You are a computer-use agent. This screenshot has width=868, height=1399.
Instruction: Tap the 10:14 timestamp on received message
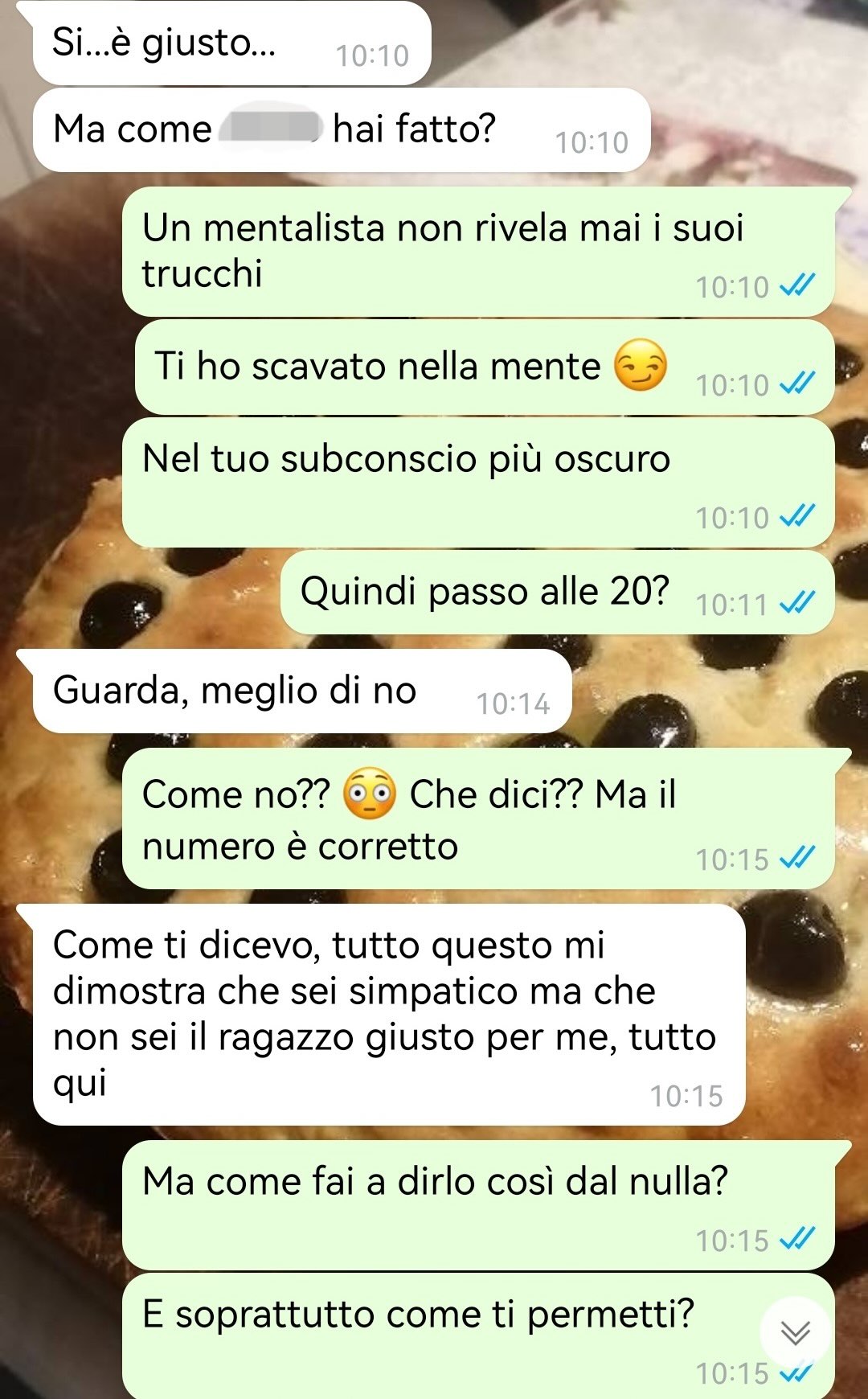[513, 704]
